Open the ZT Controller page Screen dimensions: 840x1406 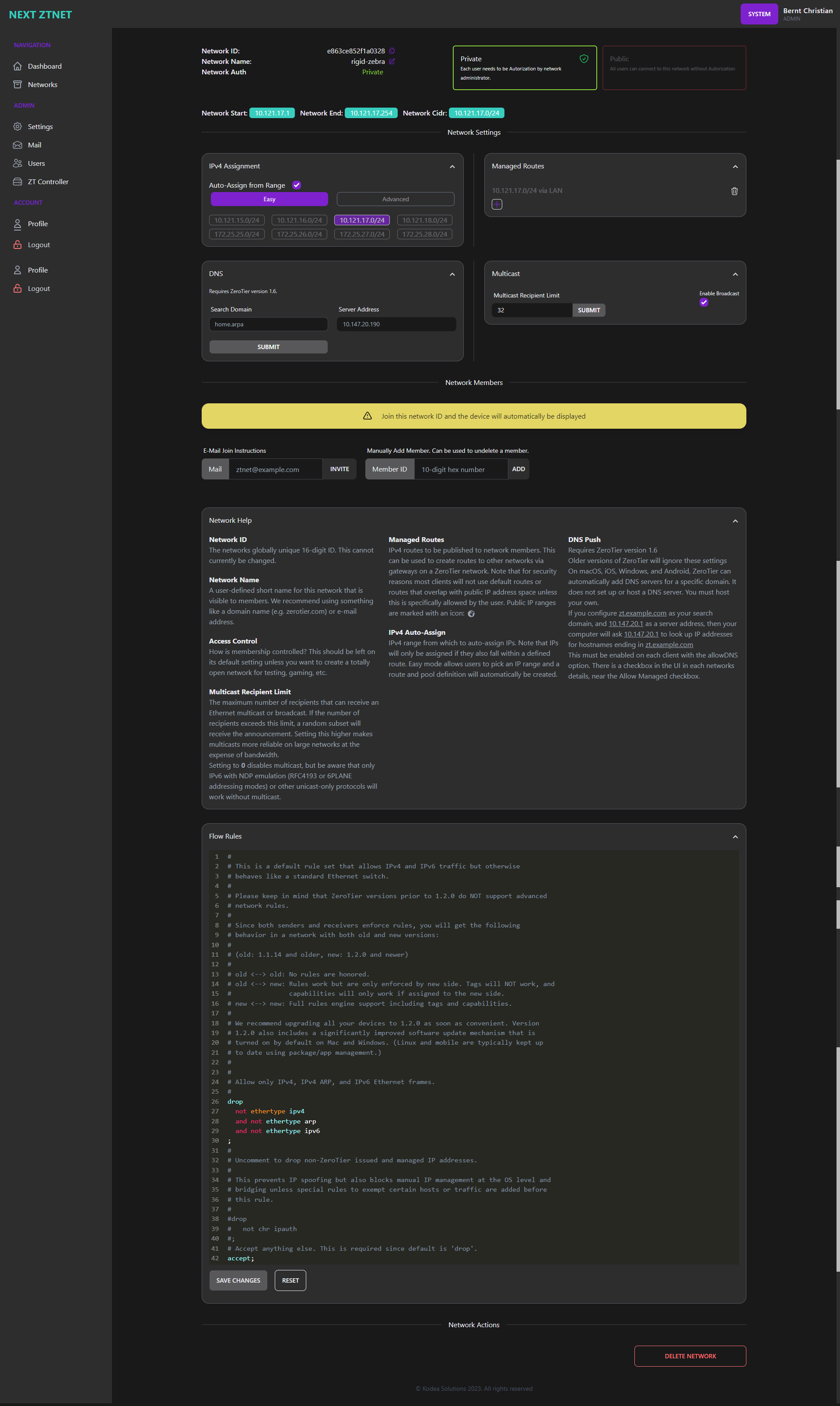point(48,182)
